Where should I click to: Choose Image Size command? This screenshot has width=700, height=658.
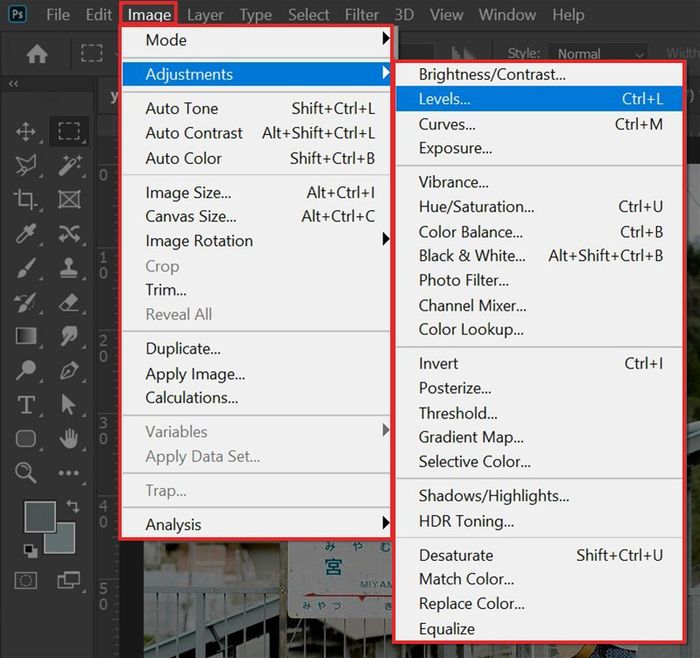pyautogui.click(x=257, y=192)
